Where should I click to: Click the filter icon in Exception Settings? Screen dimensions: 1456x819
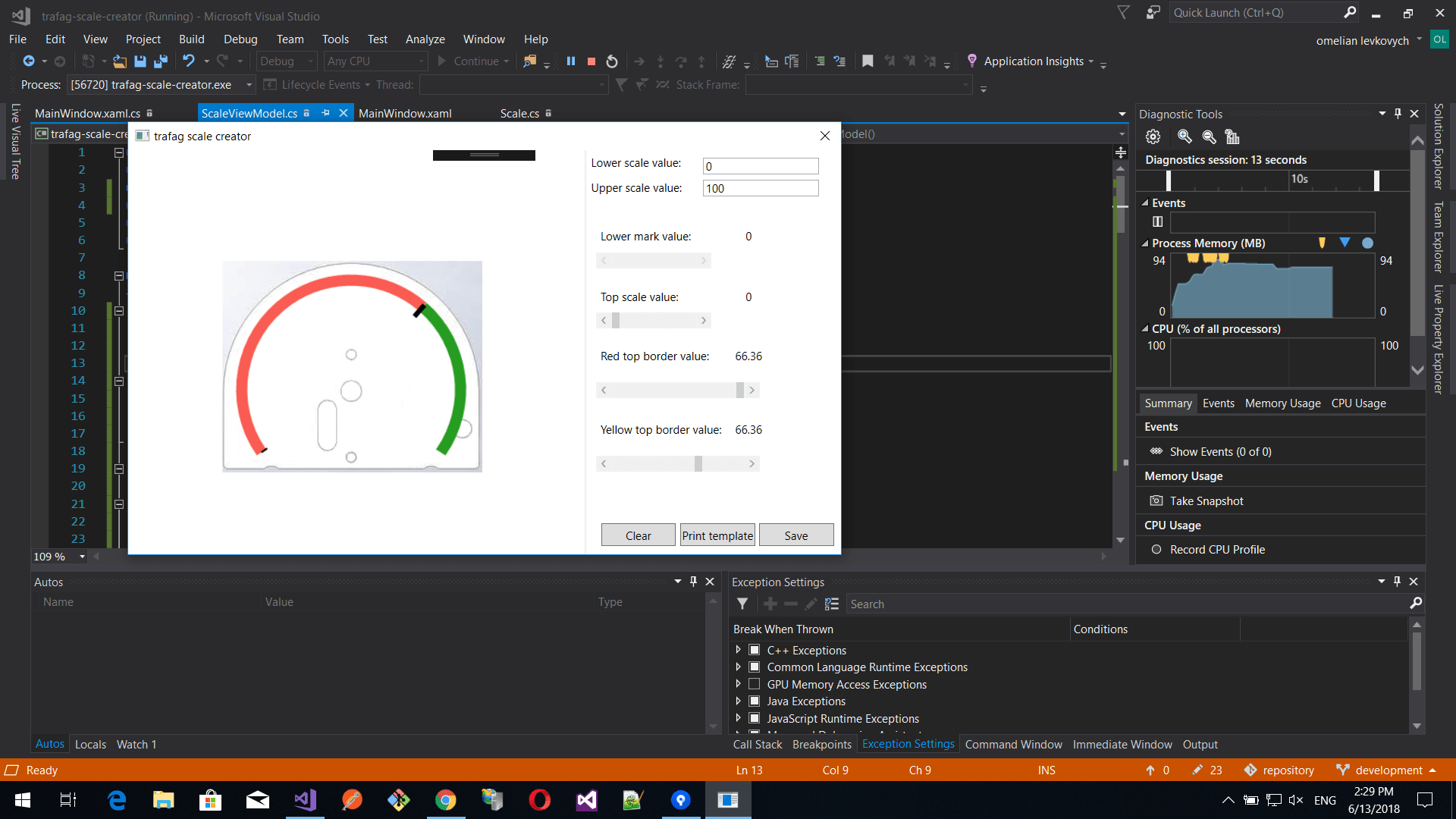pyautogui.click(x=742, y=604)
